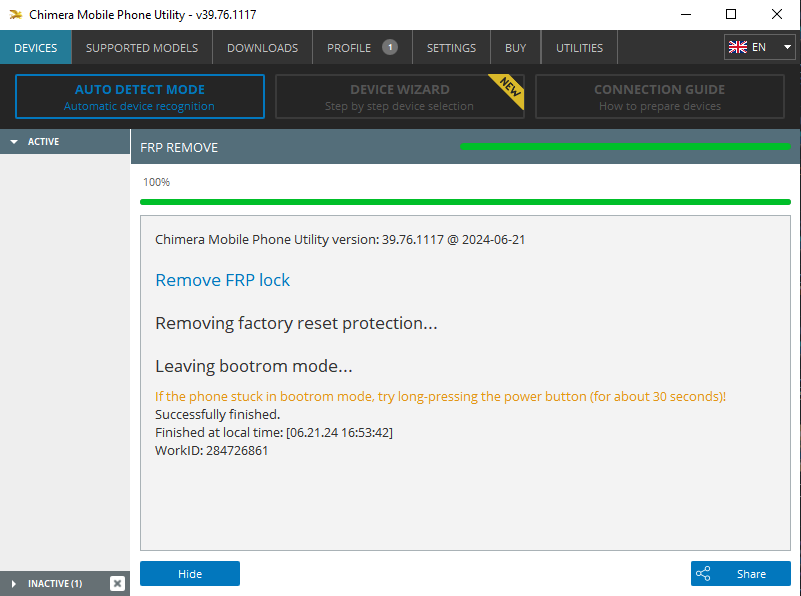The image size is (801, 596).
Task: Click the orange bootrom warning text
Action: click(x=440, y=396)
